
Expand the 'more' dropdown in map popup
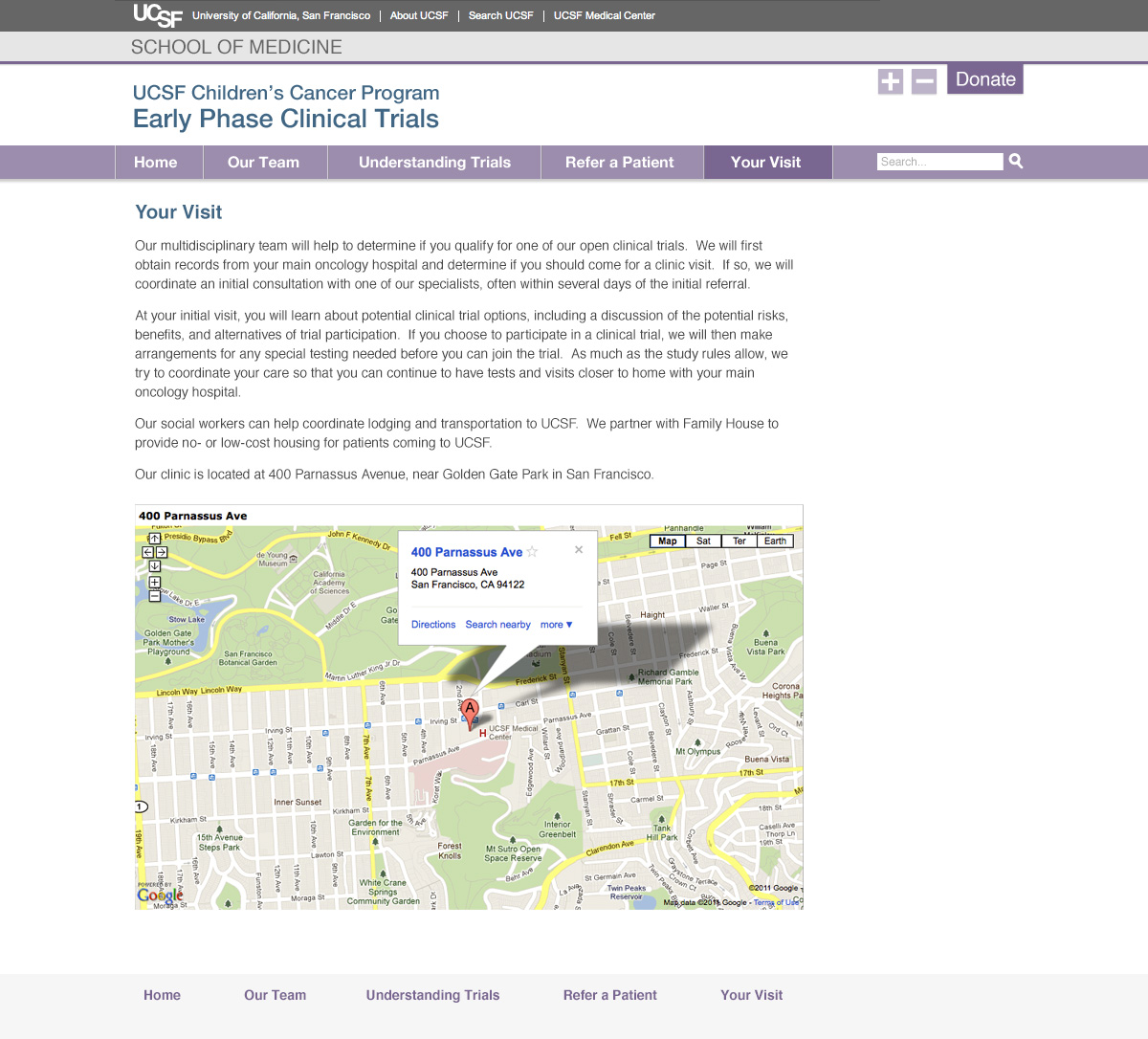[x=556, y=625]
